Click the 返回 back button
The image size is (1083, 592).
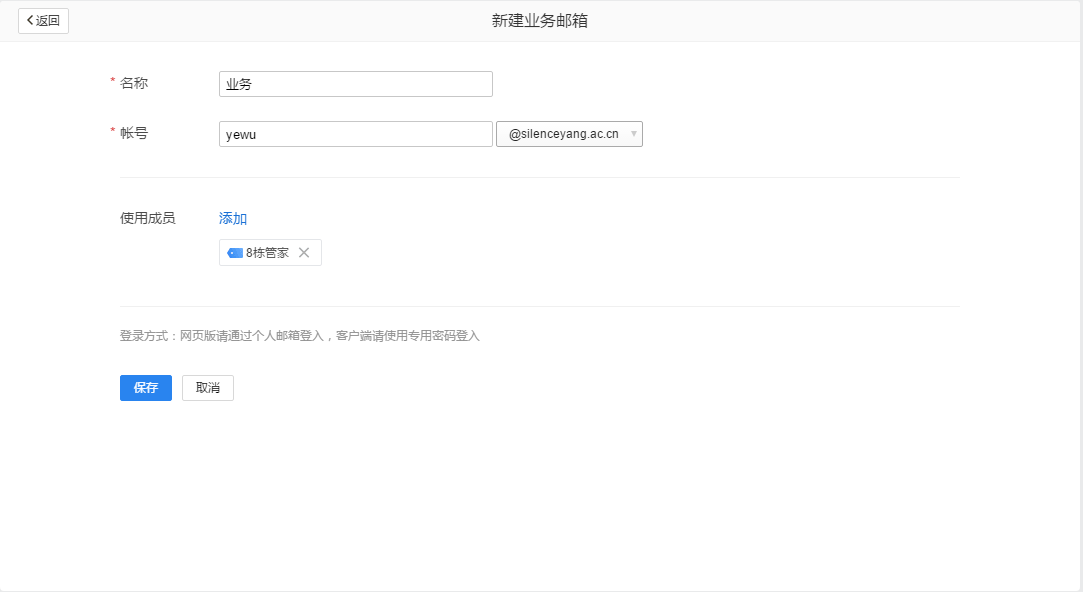(43, 20)
